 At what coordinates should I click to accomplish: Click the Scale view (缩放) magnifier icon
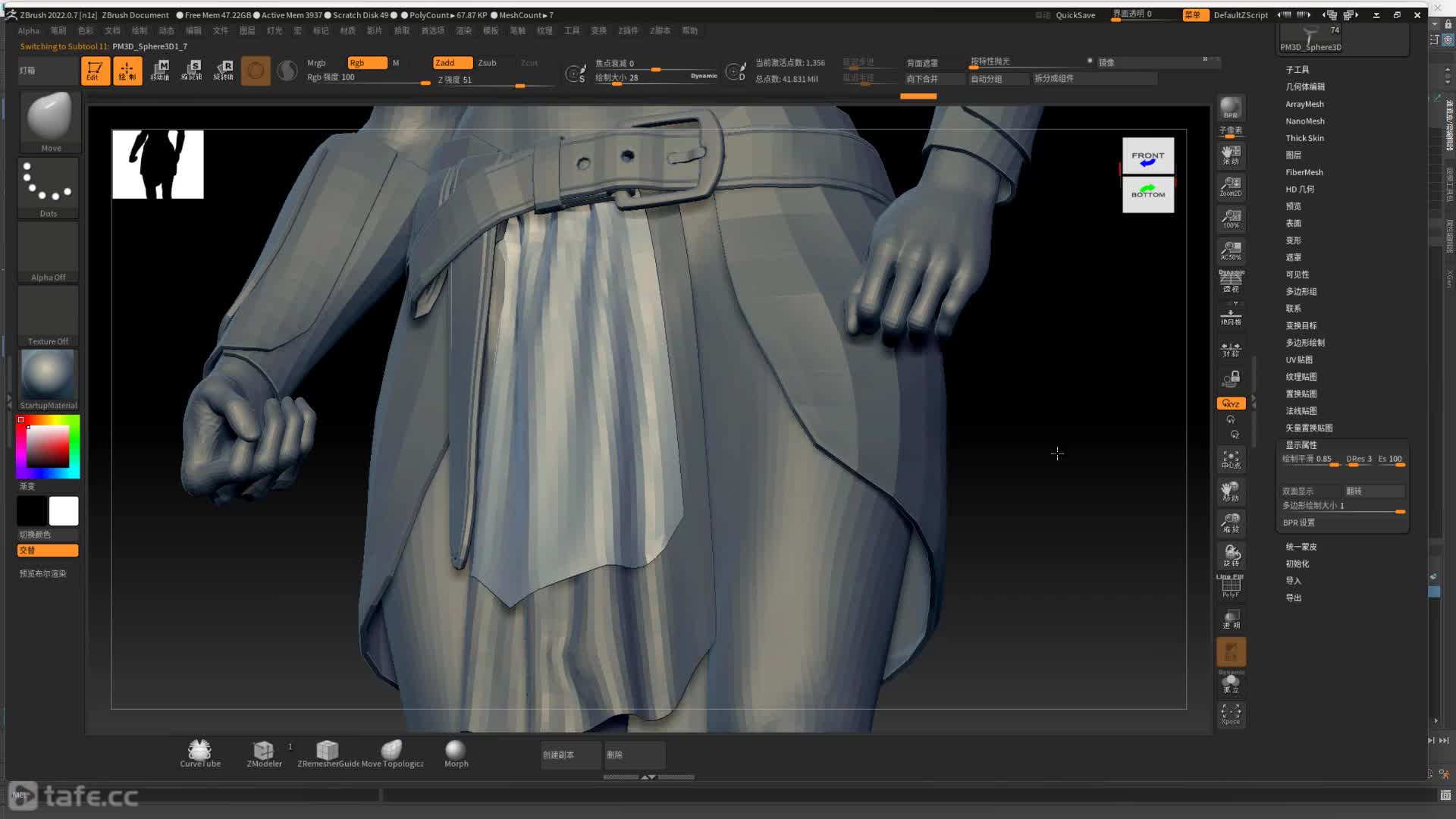click(1231, 523)
